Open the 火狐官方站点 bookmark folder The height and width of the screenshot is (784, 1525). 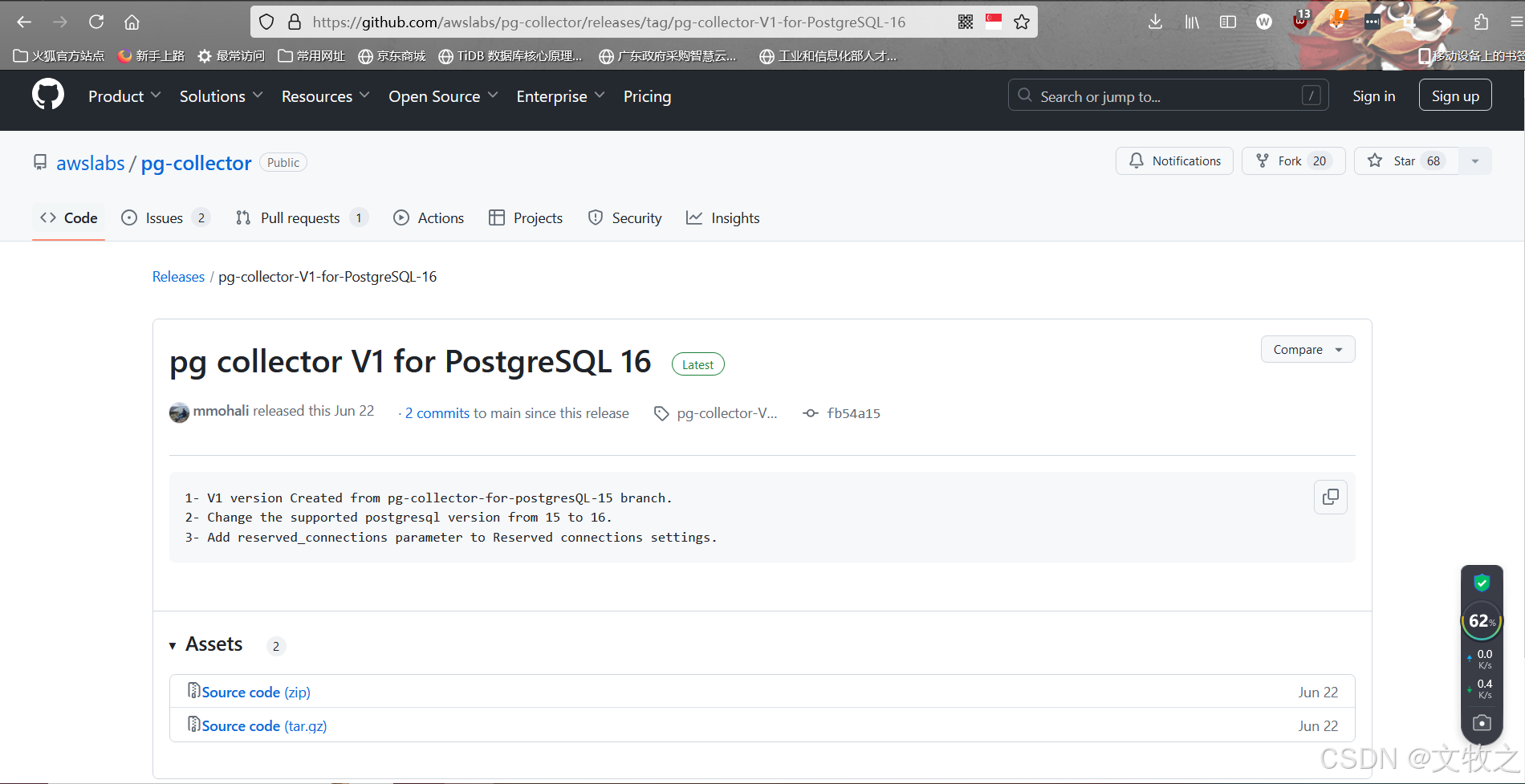tap(59, 55)
